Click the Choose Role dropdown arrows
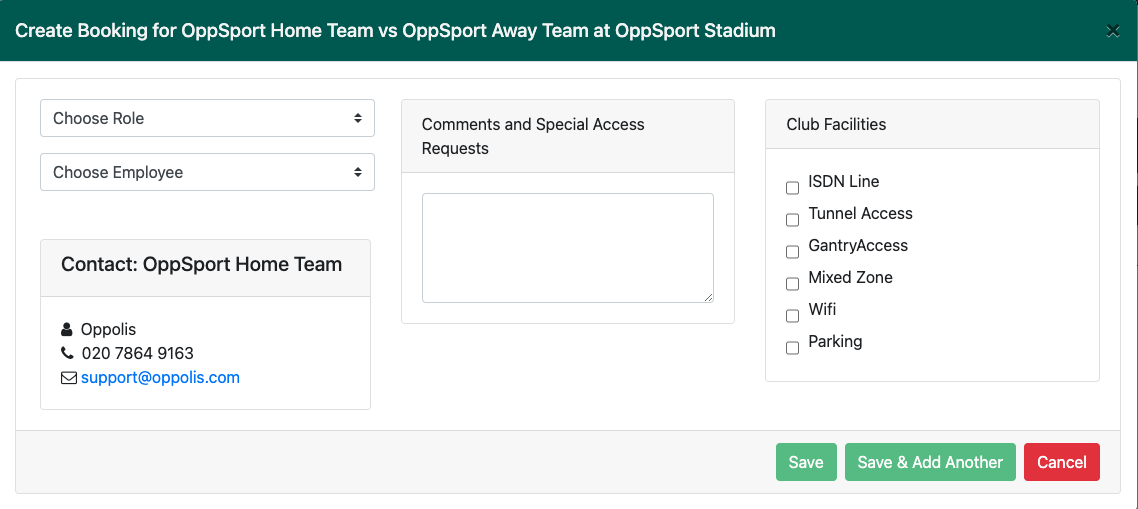The height and width of the screenshot is (509, 1138). coord(358,118)
